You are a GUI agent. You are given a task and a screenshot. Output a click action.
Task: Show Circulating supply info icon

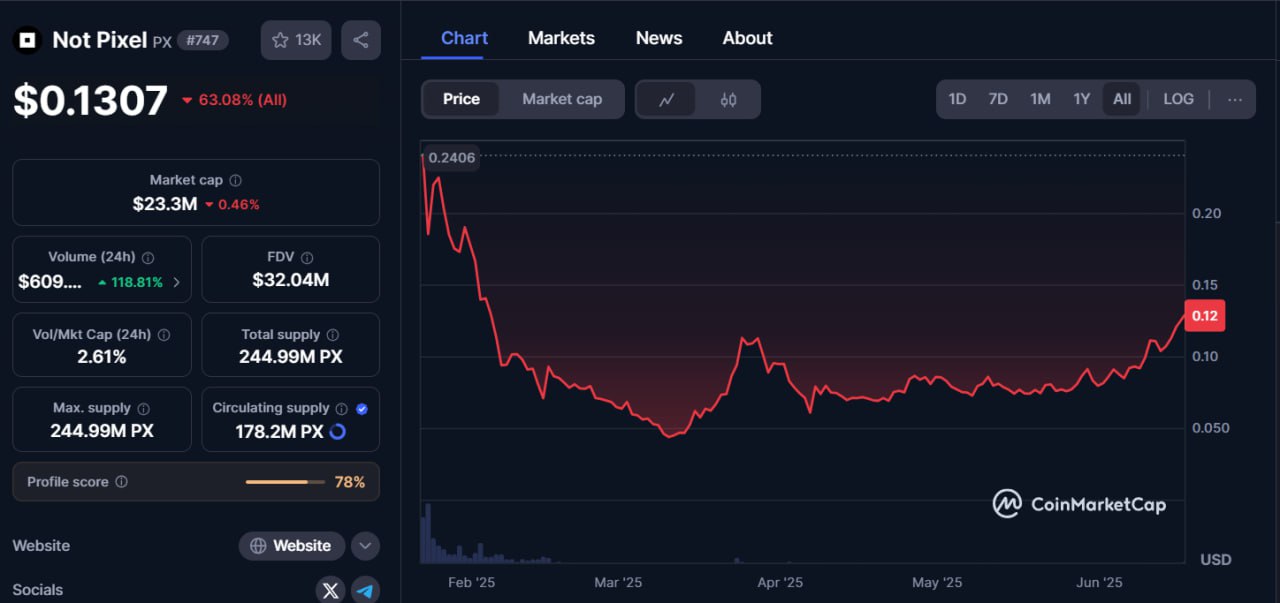(x=342, y=409)
